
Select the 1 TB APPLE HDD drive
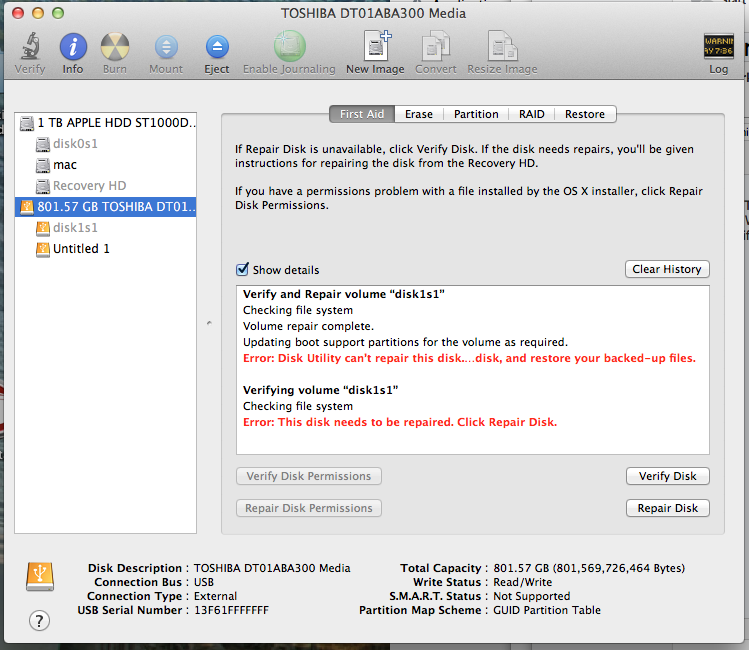pyautogui.click(x=106, y=123)
